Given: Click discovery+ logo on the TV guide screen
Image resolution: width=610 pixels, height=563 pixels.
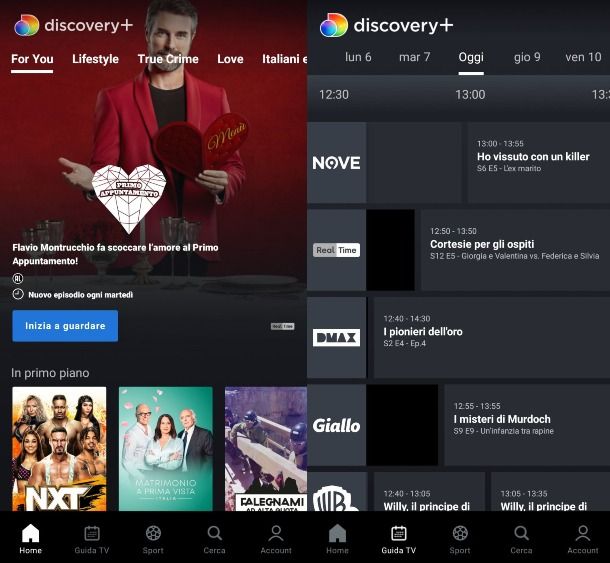Looking at the screenshot, I should coord(387,25).
